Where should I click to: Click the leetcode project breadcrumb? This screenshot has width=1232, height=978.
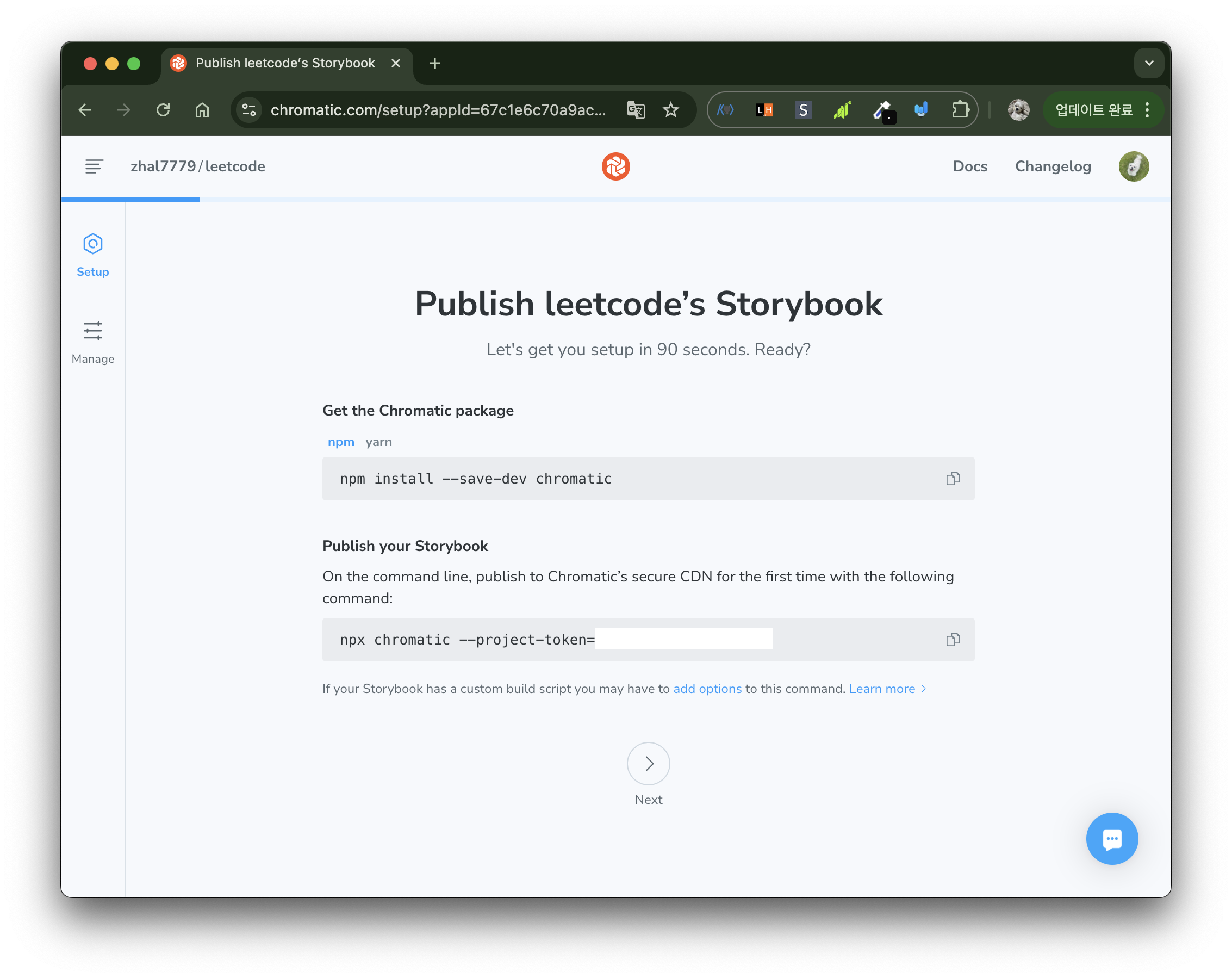tap(235, 166)
